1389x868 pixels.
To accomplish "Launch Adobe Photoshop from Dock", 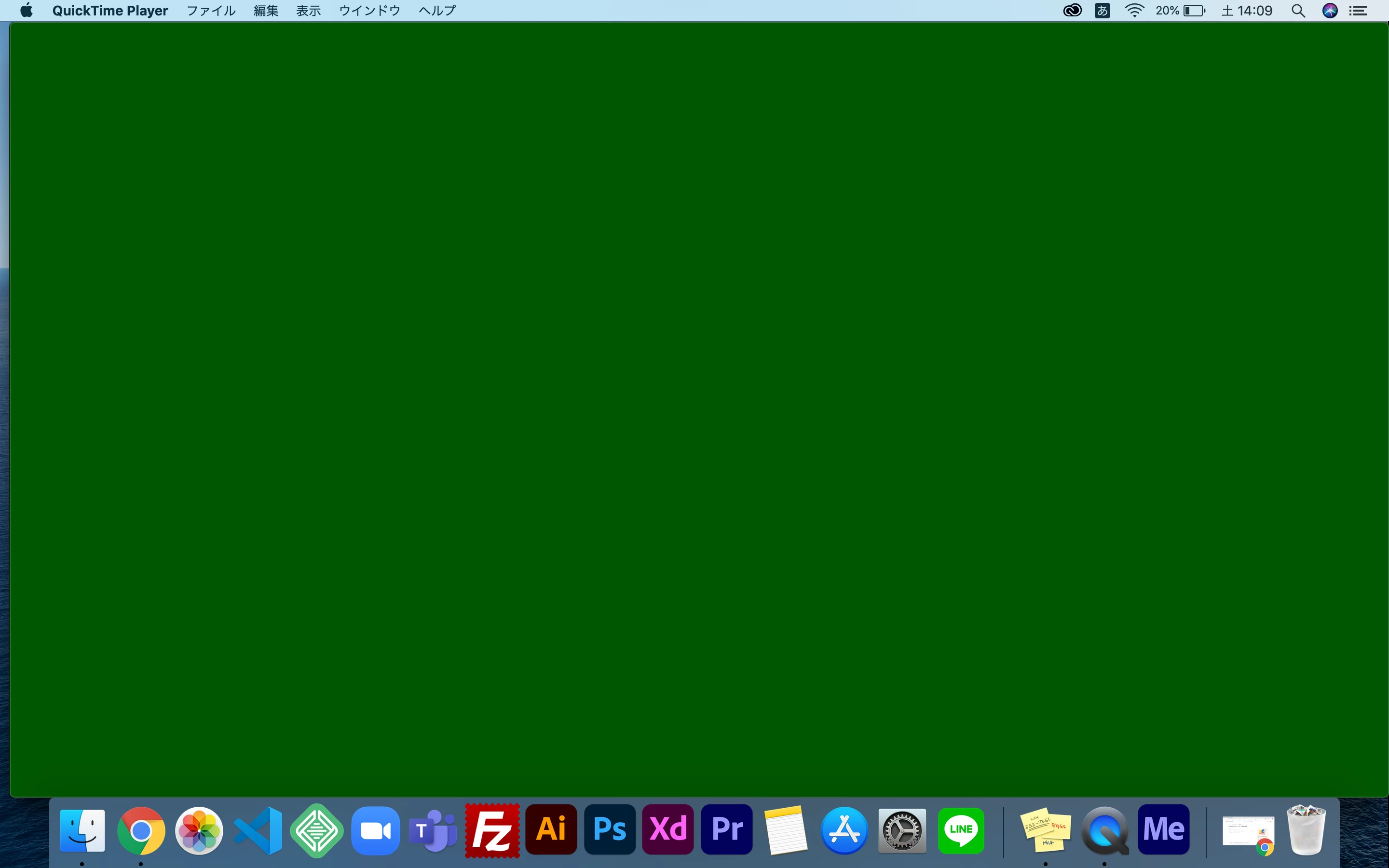I will (610, 829).
